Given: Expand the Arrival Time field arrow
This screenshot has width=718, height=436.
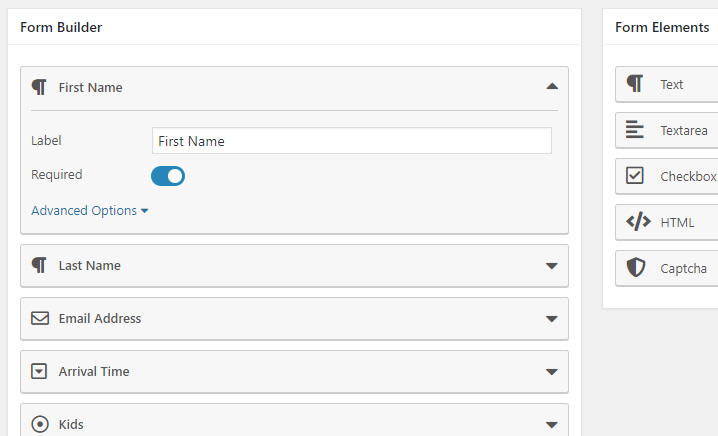Looking at the screenshot, I should point(551,372).
